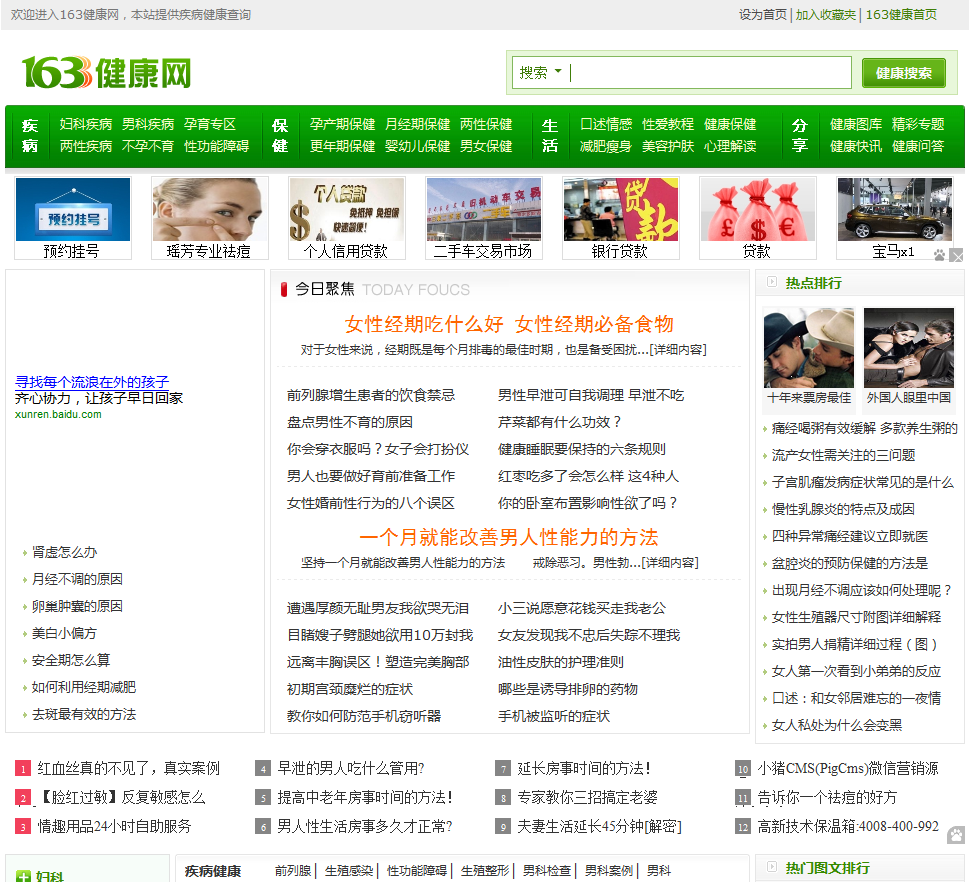The width and height of the screenshot is (970, 882).
Task: Open 油性皮肤的护理准则 article
Action: (560, 662)
